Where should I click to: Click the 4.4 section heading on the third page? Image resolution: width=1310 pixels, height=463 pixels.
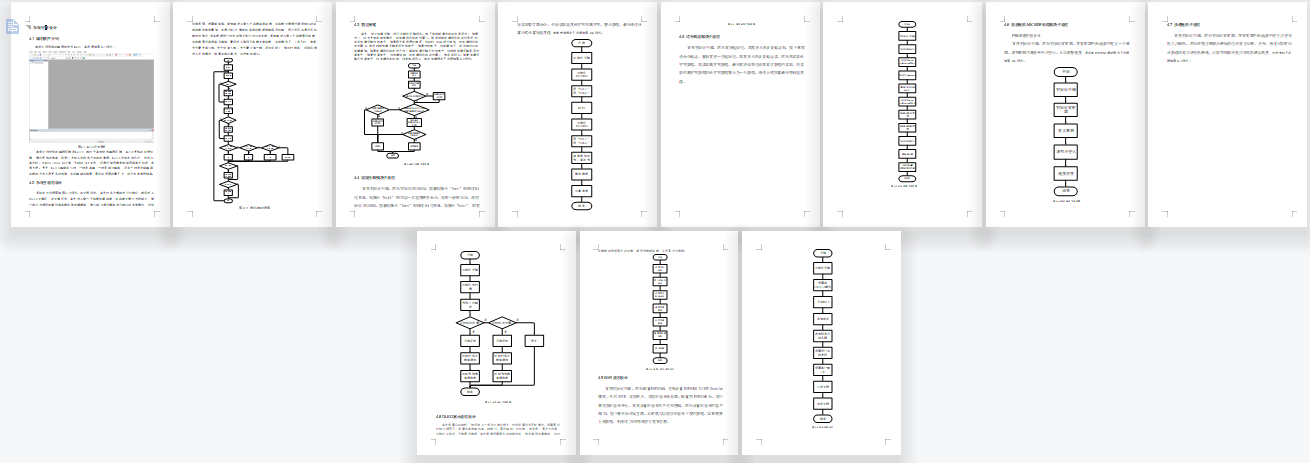tap(375, 177)
